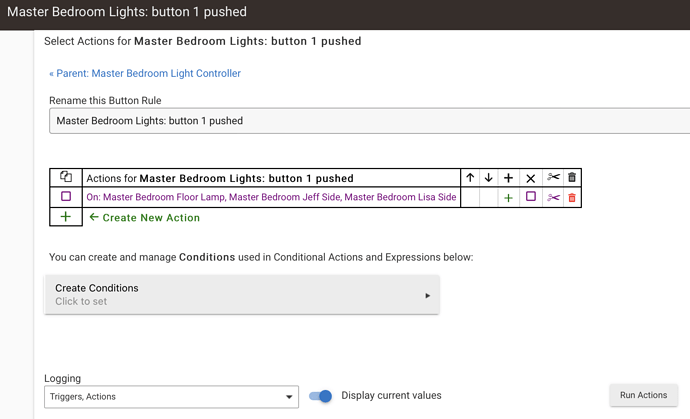Click the copy icon in actions table header
The image size is (690, 419).
[66, 178]
